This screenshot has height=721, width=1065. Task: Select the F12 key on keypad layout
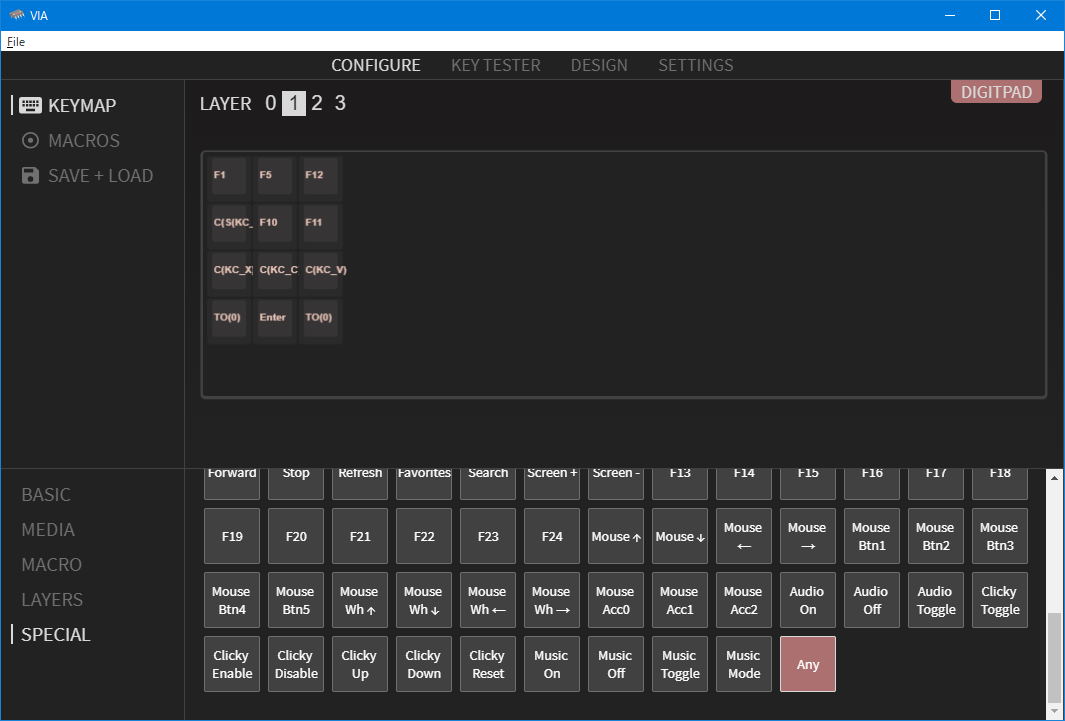pos(321,175)
